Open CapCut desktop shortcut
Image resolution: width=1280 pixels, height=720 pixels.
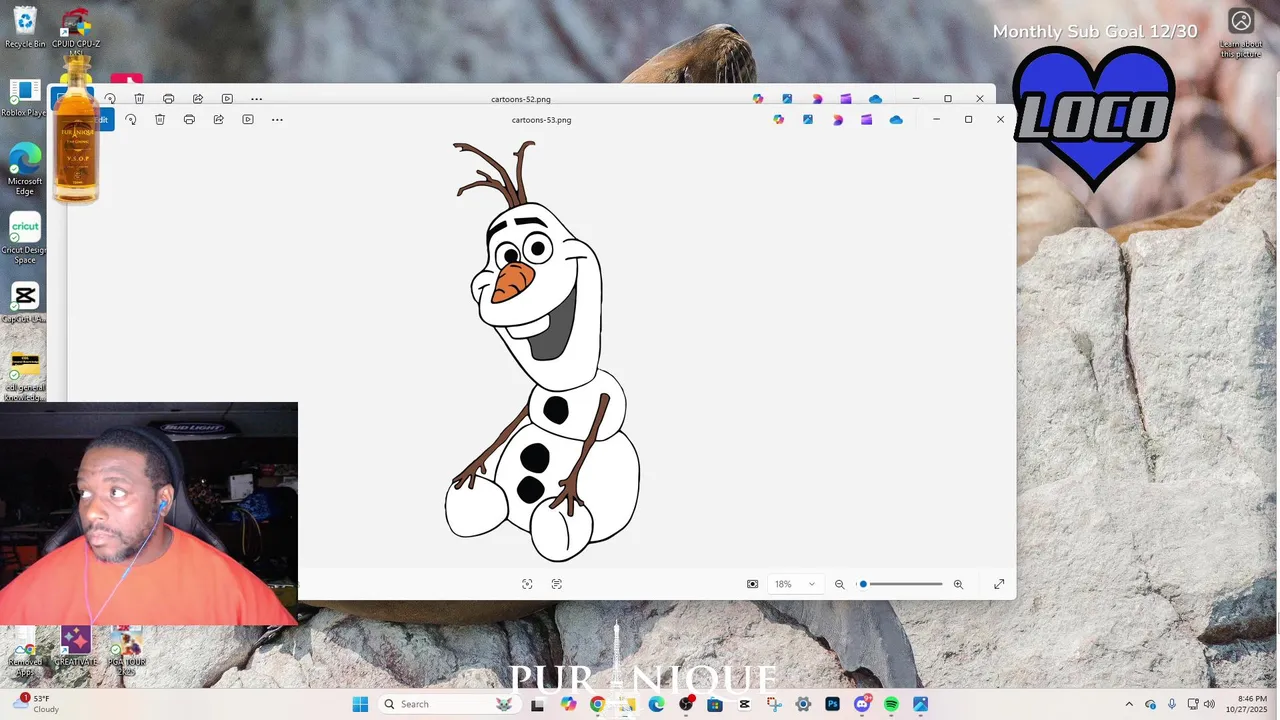point(25,303)
